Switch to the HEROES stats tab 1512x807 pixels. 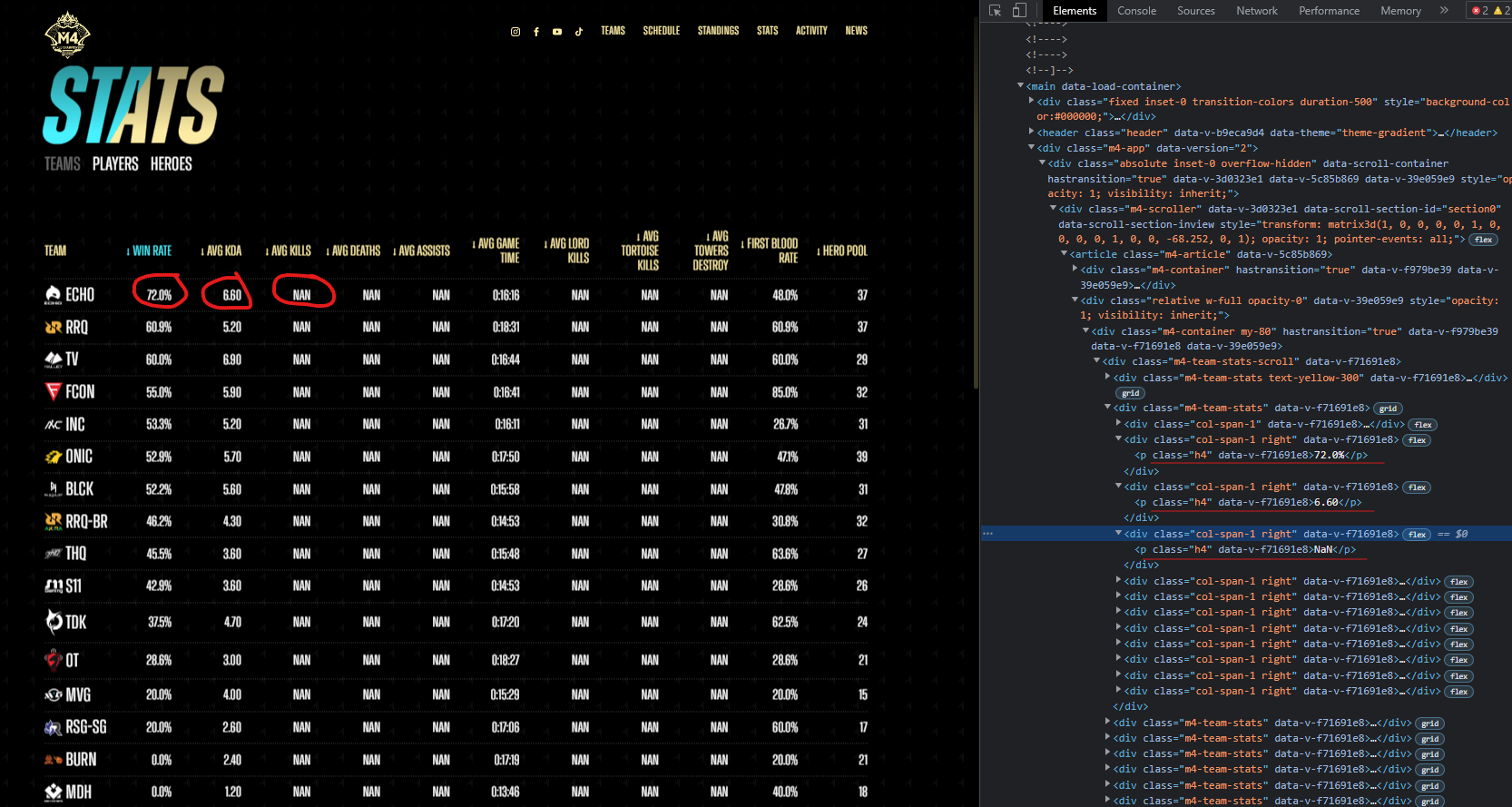coord(172,164)
